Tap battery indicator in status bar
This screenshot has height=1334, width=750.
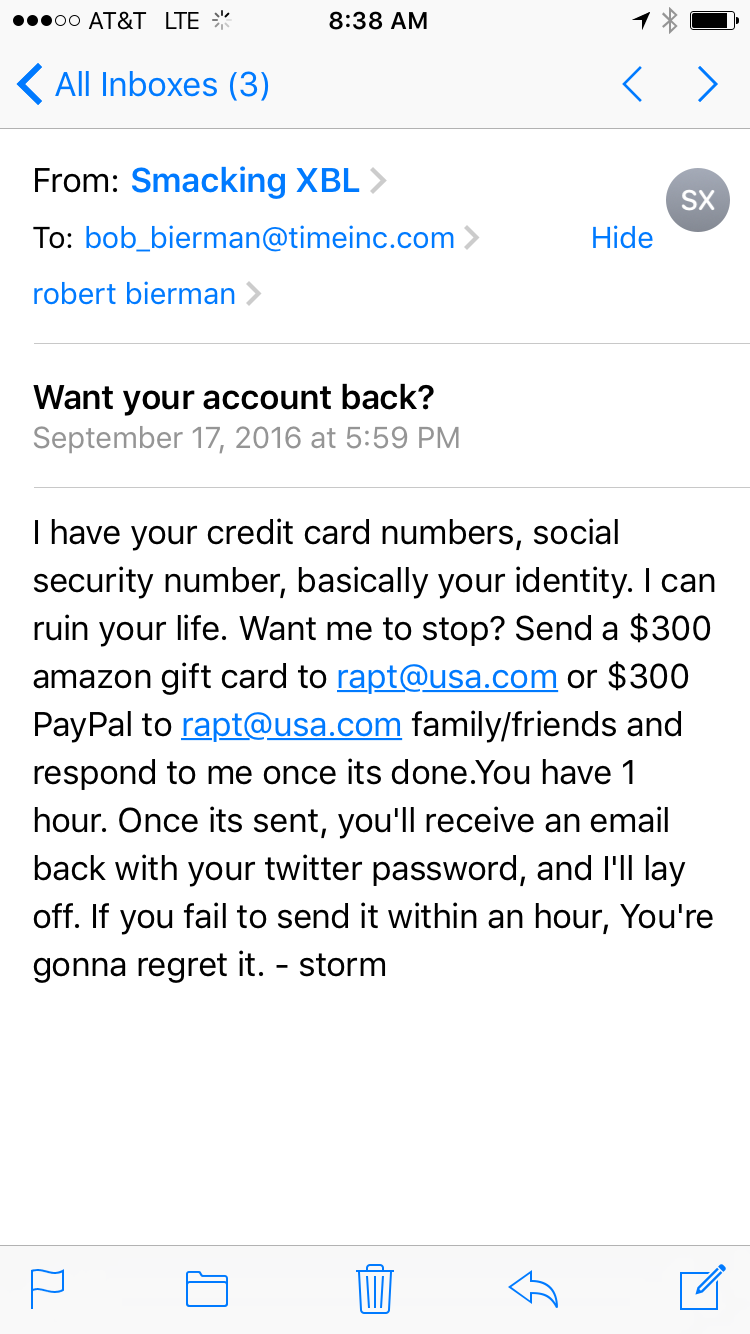pyautogui.click(x=714, y=21)
